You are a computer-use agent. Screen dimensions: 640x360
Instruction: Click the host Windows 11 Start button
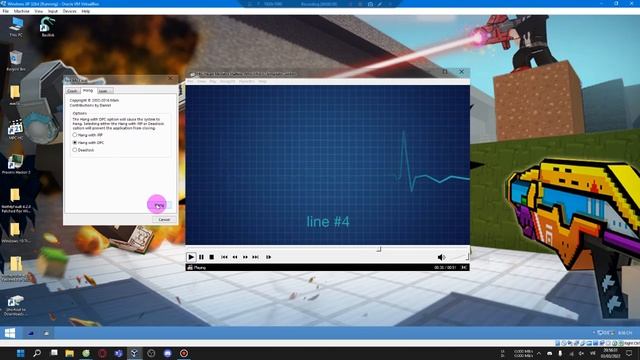pyautogui.click(x=20, y=353)
